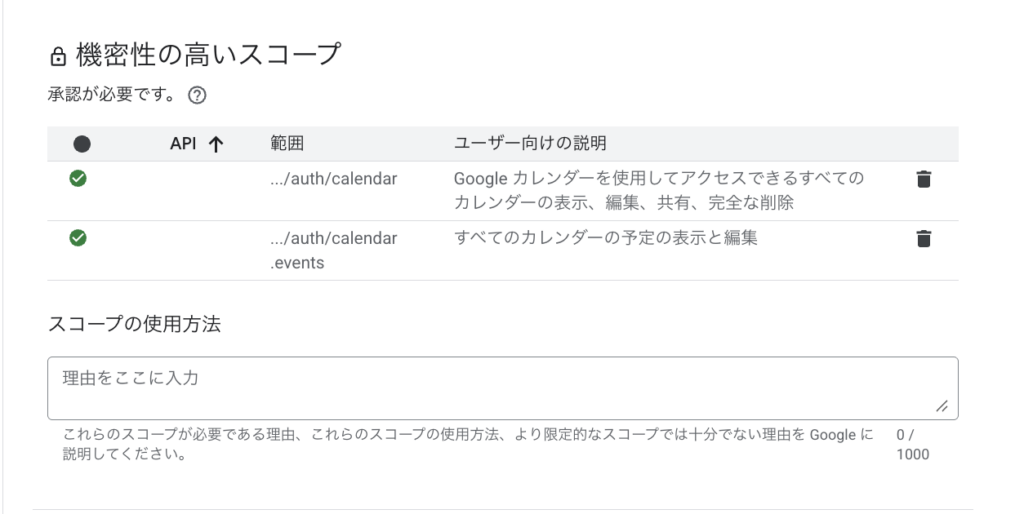Click the 機密性の高いスコープ heading
Viewport: 1024px width, 514px height.
pos(208,55)
